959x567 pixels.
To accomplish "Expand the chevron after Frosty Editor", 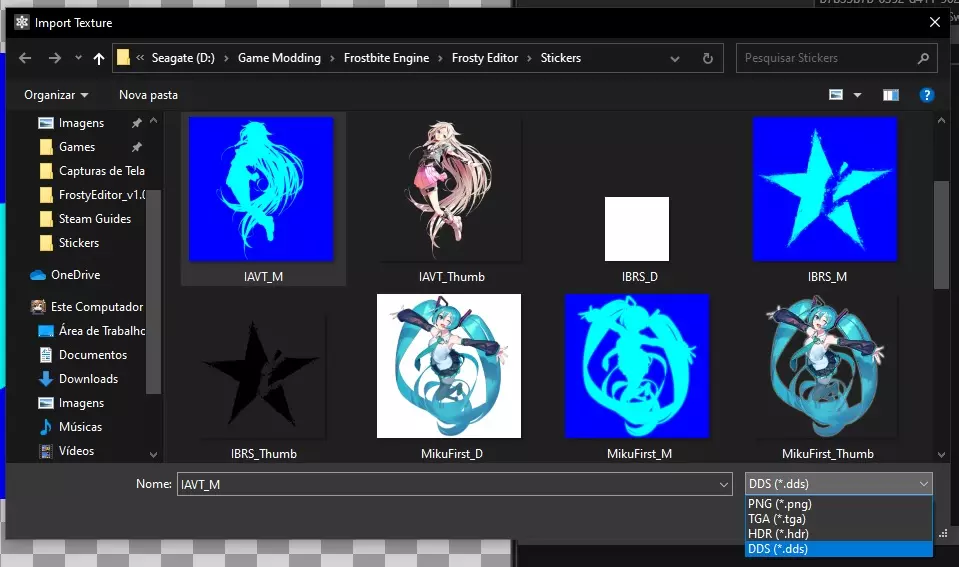I will 529,58.
